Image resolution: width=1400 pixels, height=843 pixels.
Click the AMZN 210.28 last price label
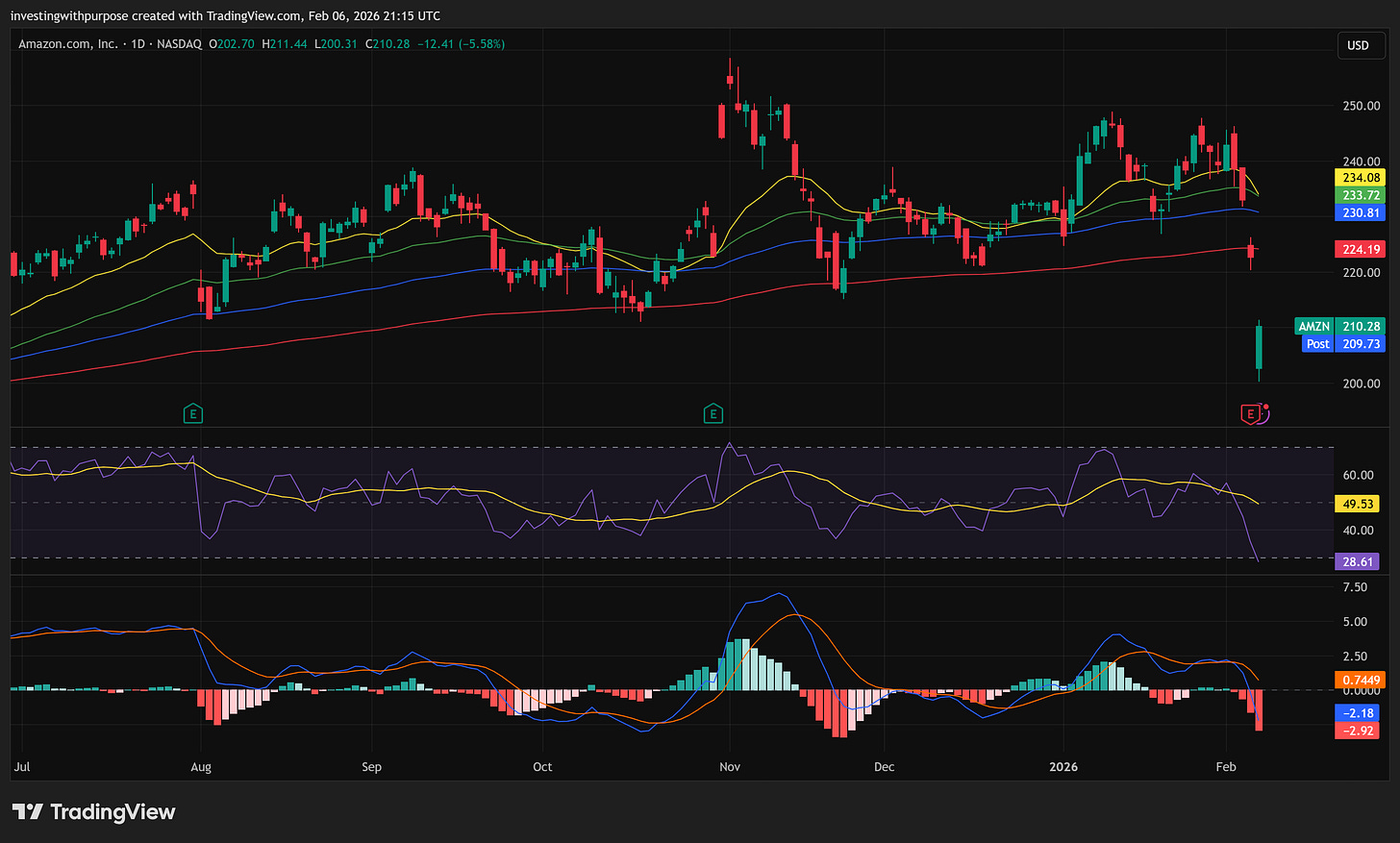tap(1339, 327)
